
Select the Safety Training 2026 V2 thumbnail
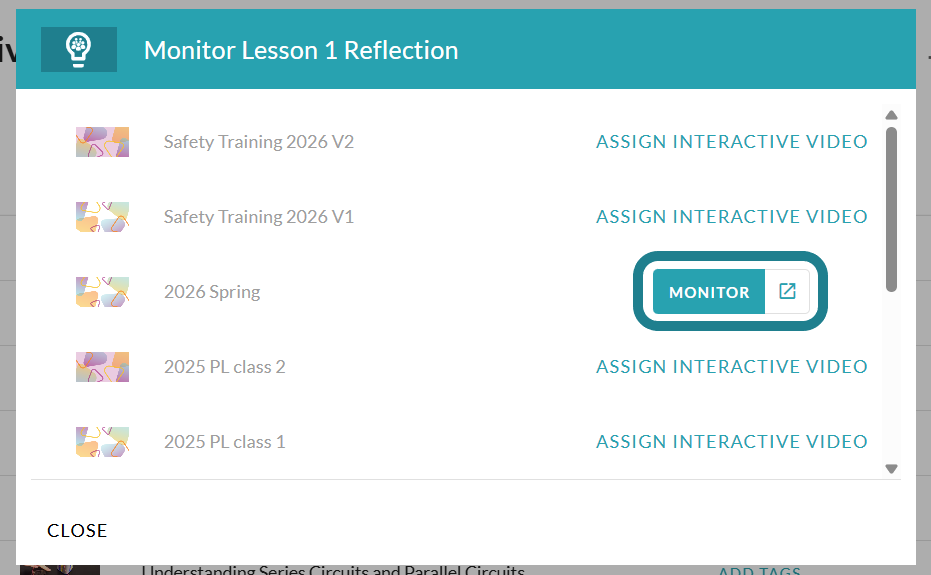(x=102, y=142)
